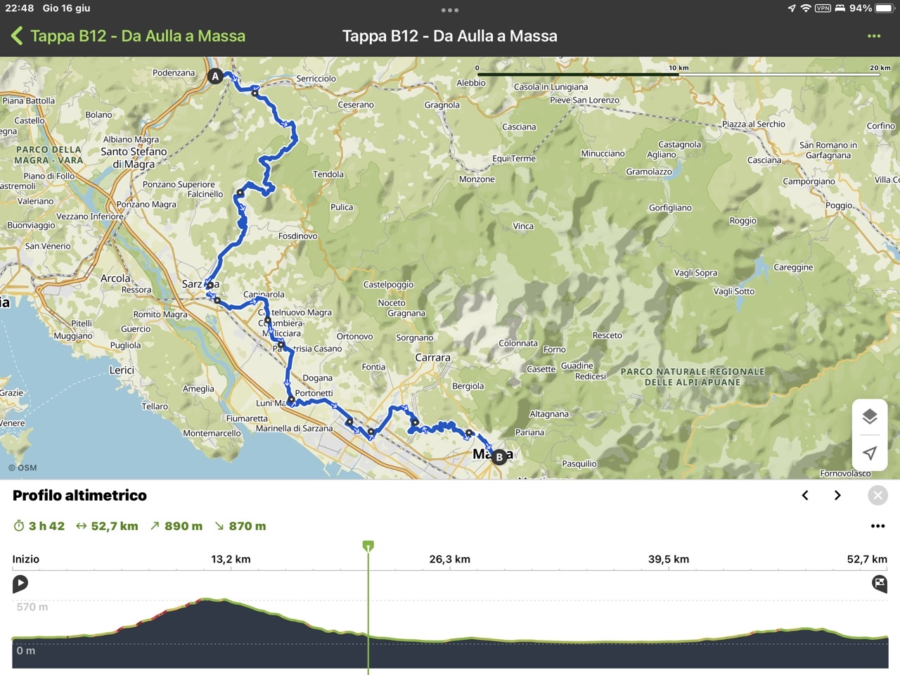Screen dimensions: 900x675
Task: Open the elevation profile options menu
Action: (x=877, y=525)
